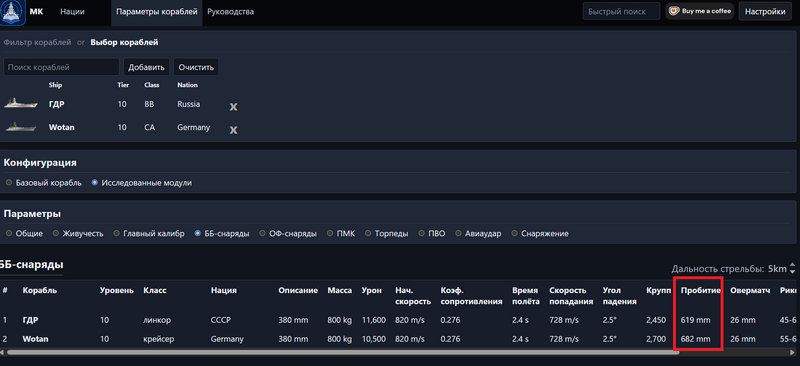This screenshot has height=366, width=800.
Task: Open the Настройки button
Action: coord(765,11)
